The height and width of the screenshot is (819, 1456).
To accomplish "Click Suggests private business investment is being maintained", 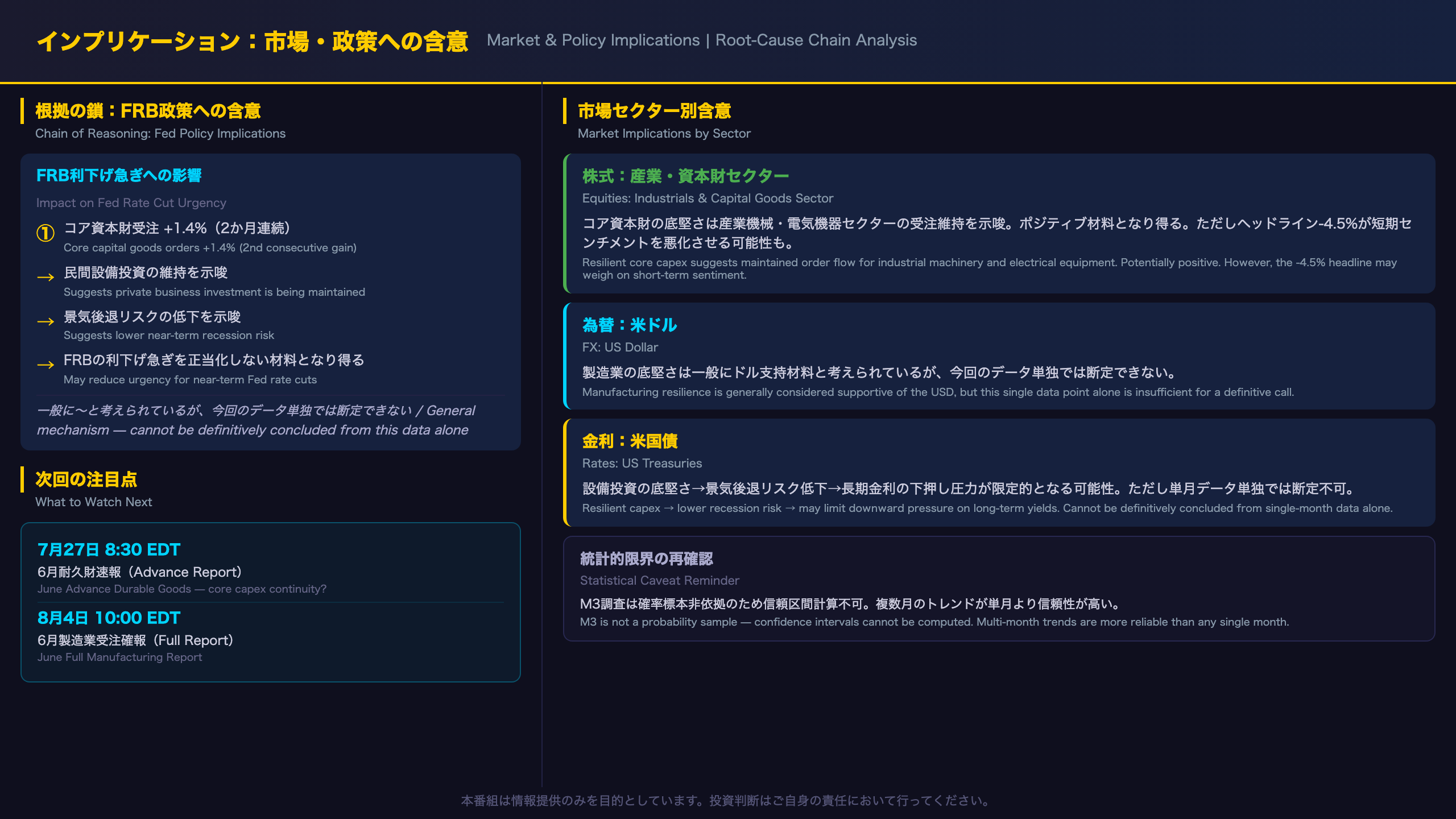I will pyautogui.click(x=214, y=292).
